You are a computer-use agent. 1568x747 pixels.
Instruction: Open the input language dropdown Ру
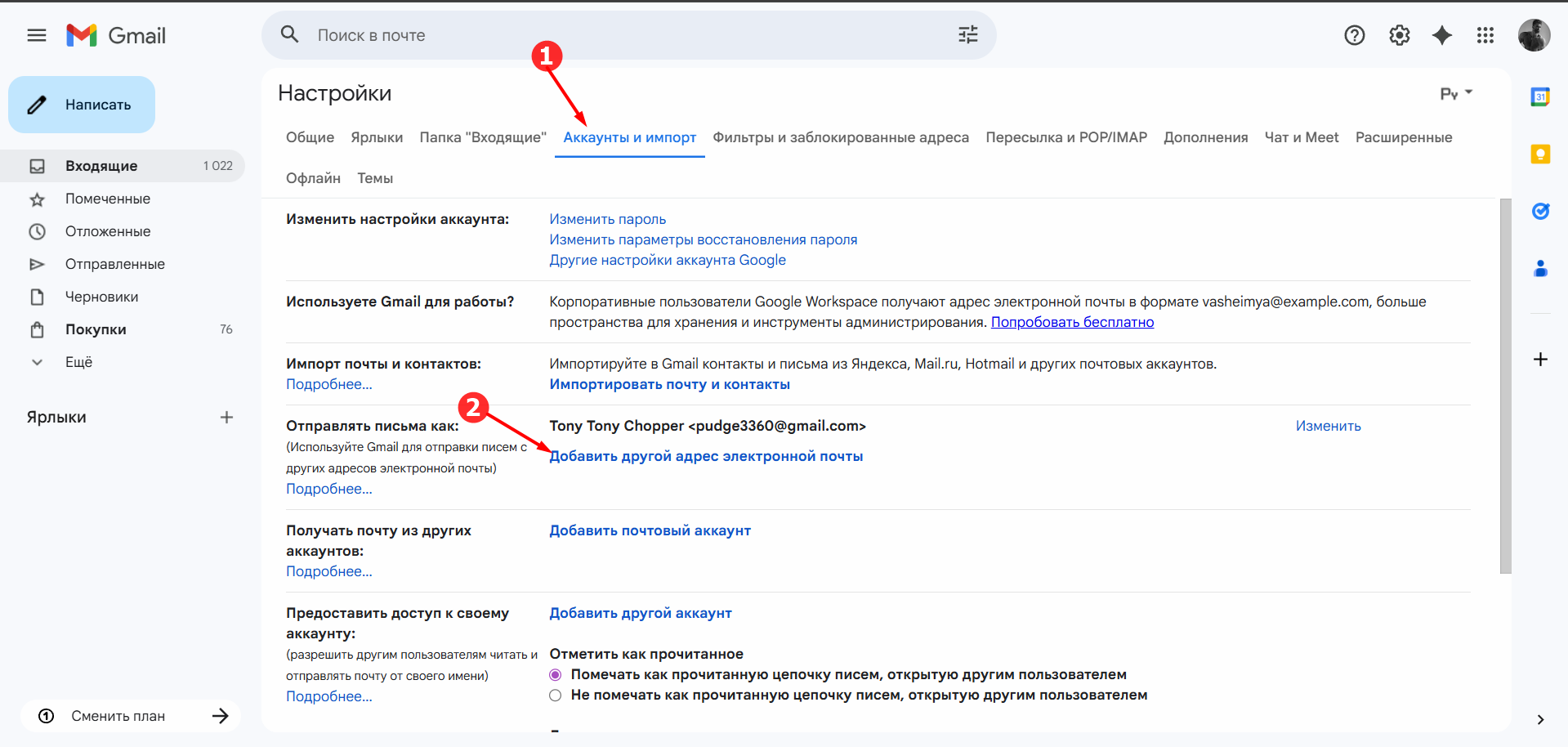point(1456,94)
